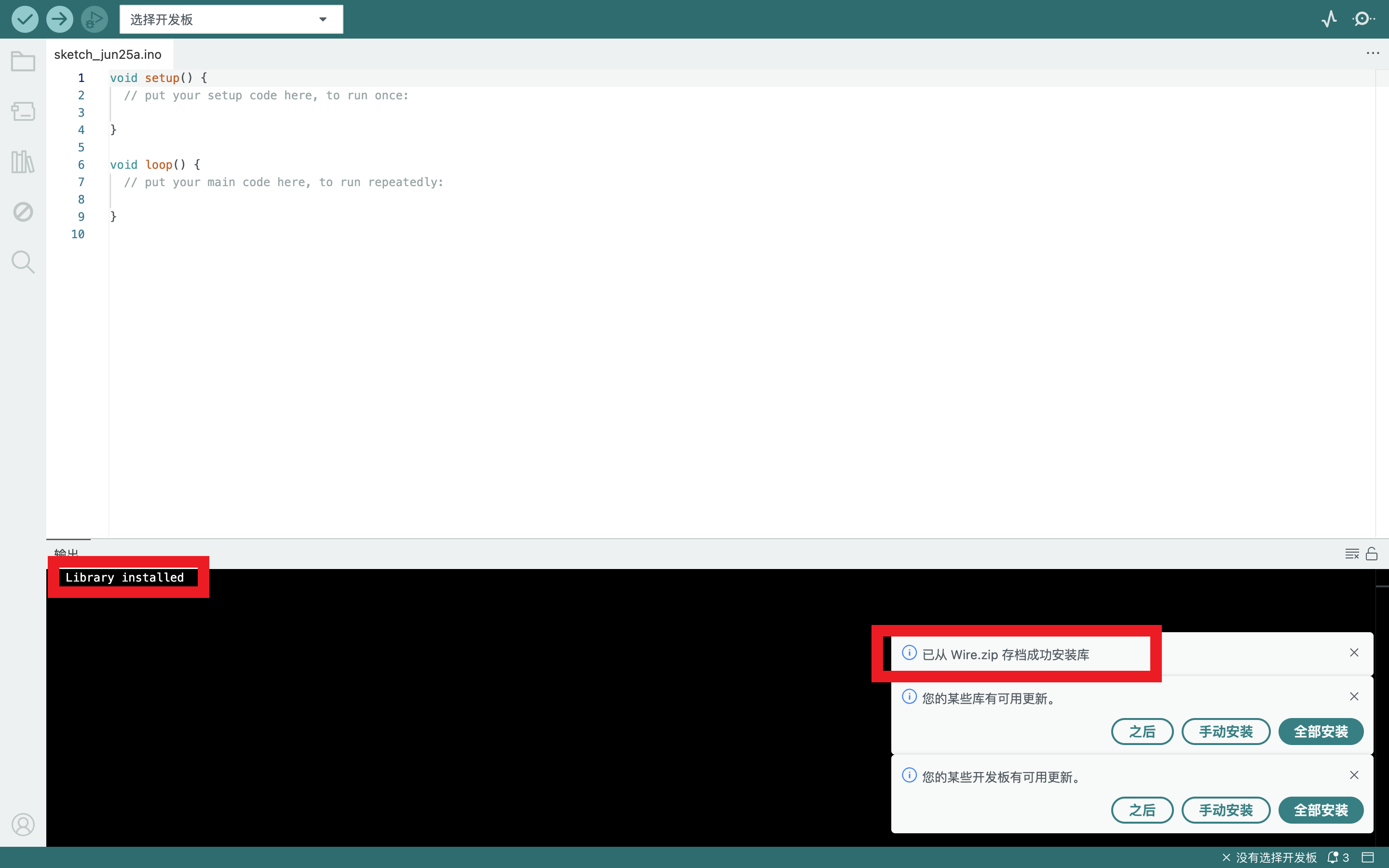Open the board selector dropdown
The width and height of the screenshot is (1389, 868).
click(x=231, y=19)
